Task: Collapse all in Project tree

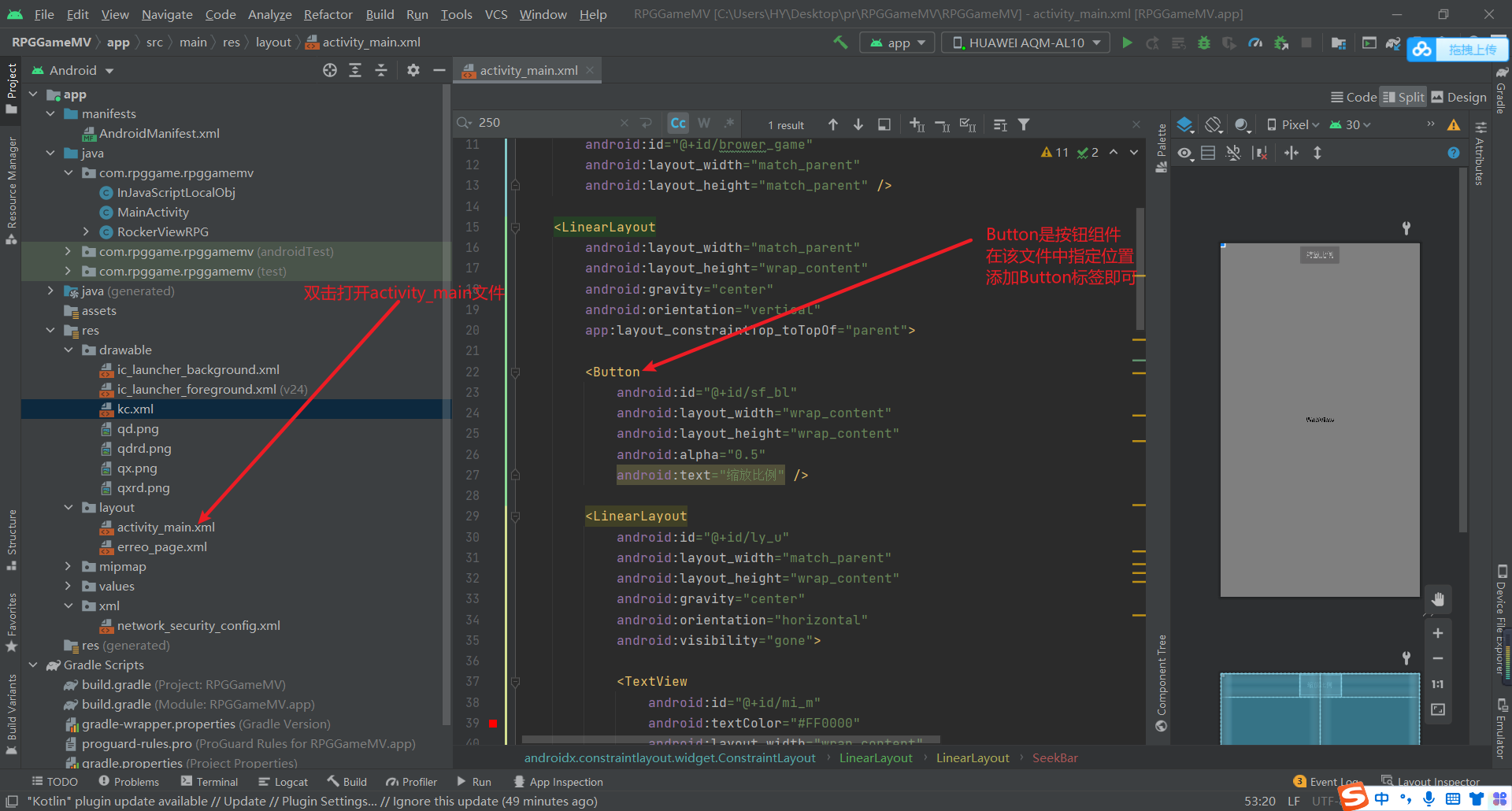Action: pos(381,70)
